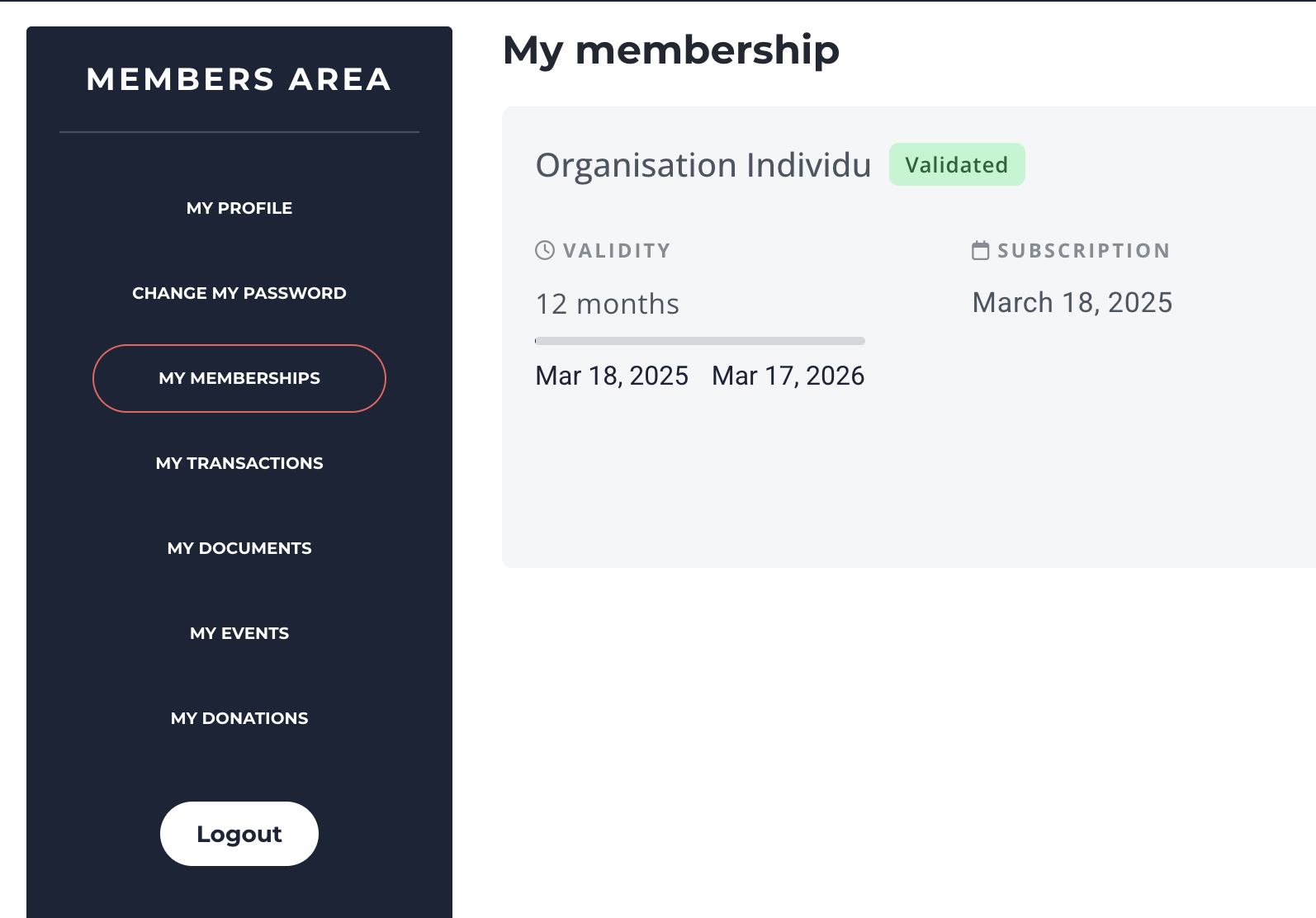
Task: Click the calendar icon beside Subscription
Action: pyautogui.click(x=980, y=250)
